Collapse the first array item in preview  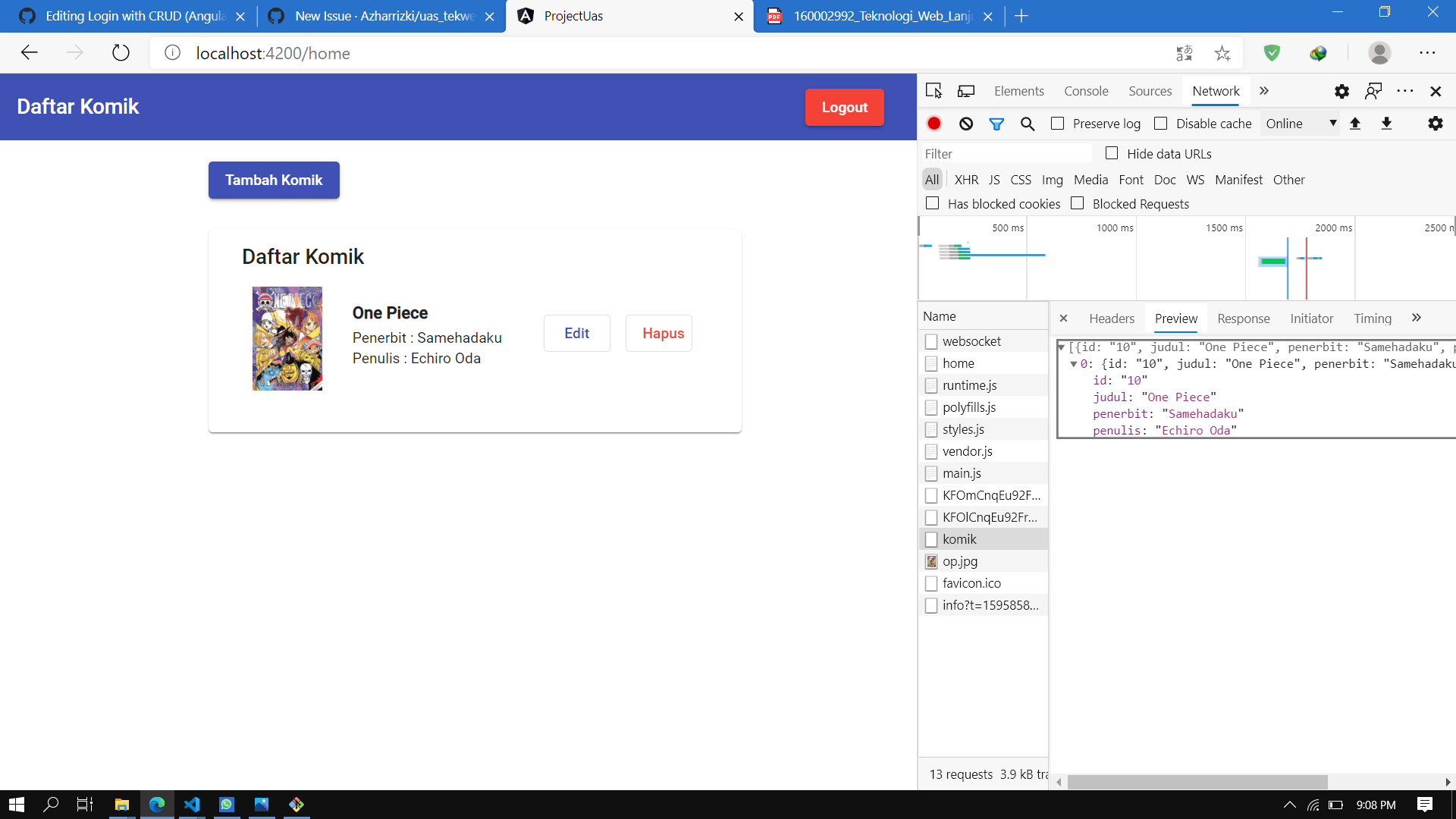(x=1074, y=364)
